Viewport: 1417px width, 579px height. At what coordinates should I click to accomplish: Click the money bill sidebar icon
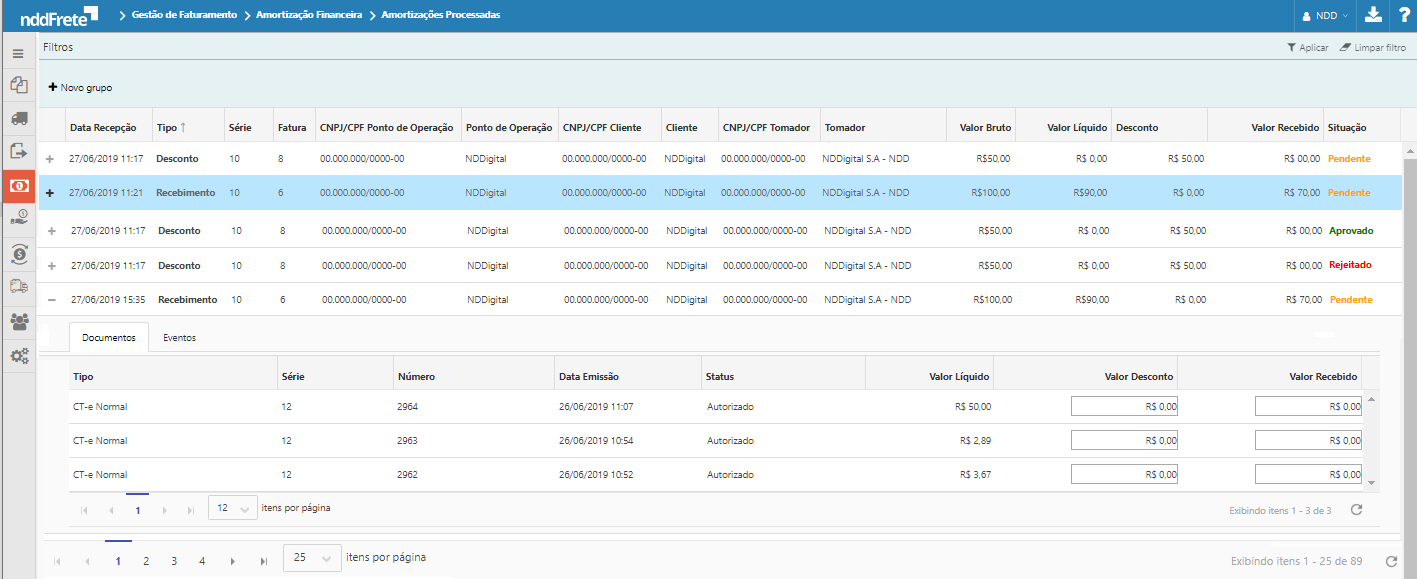(18, 186)
